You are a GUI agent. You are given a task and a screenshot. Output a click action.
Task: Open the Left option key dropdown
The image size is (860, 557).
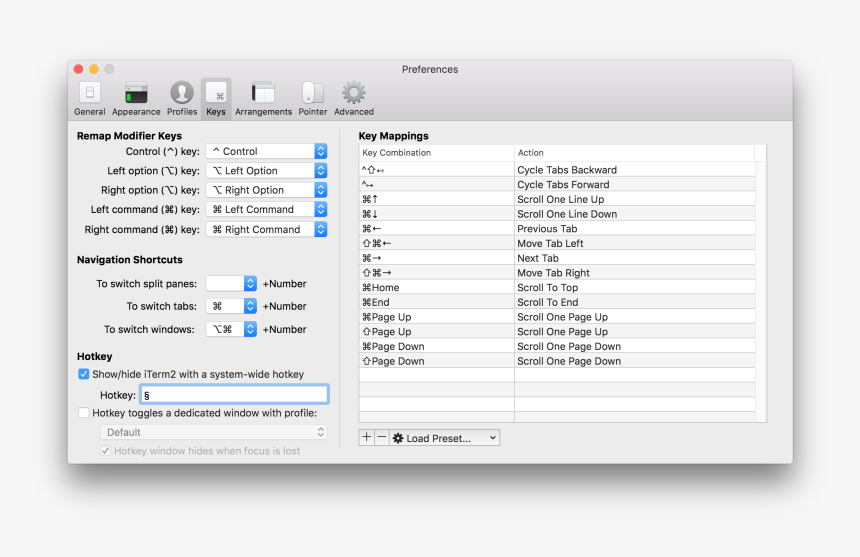267,170
